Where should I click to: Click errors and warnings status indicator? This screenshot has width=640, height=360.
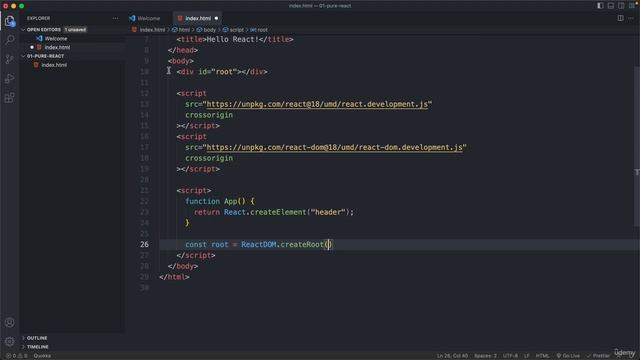tap(16, 356)
